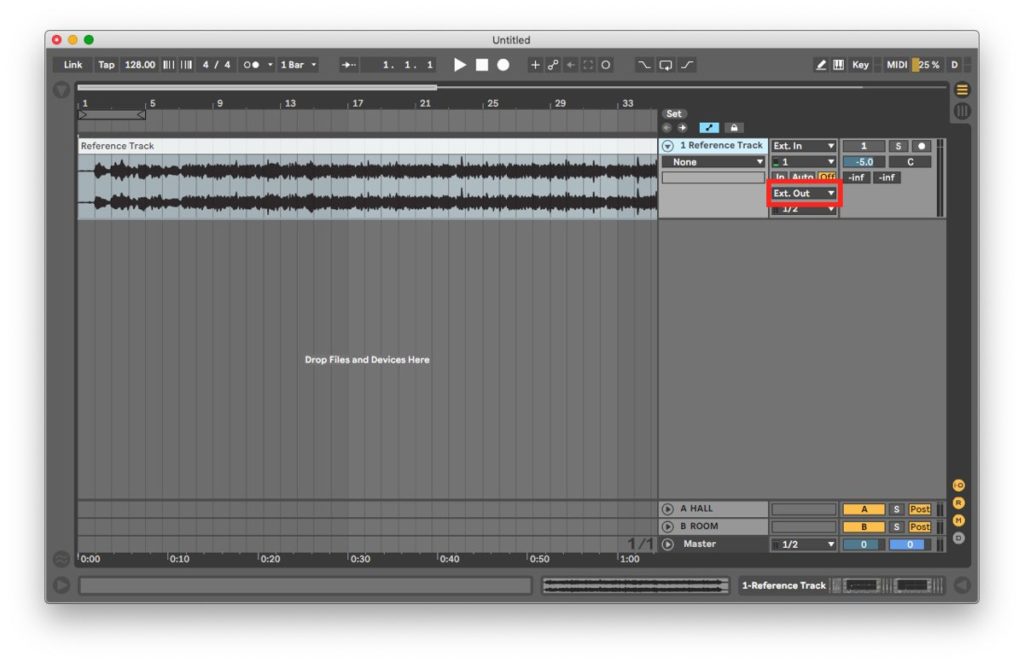Click the Link button
This screenshot has width=1024, height=663.
tap(73, 65)
